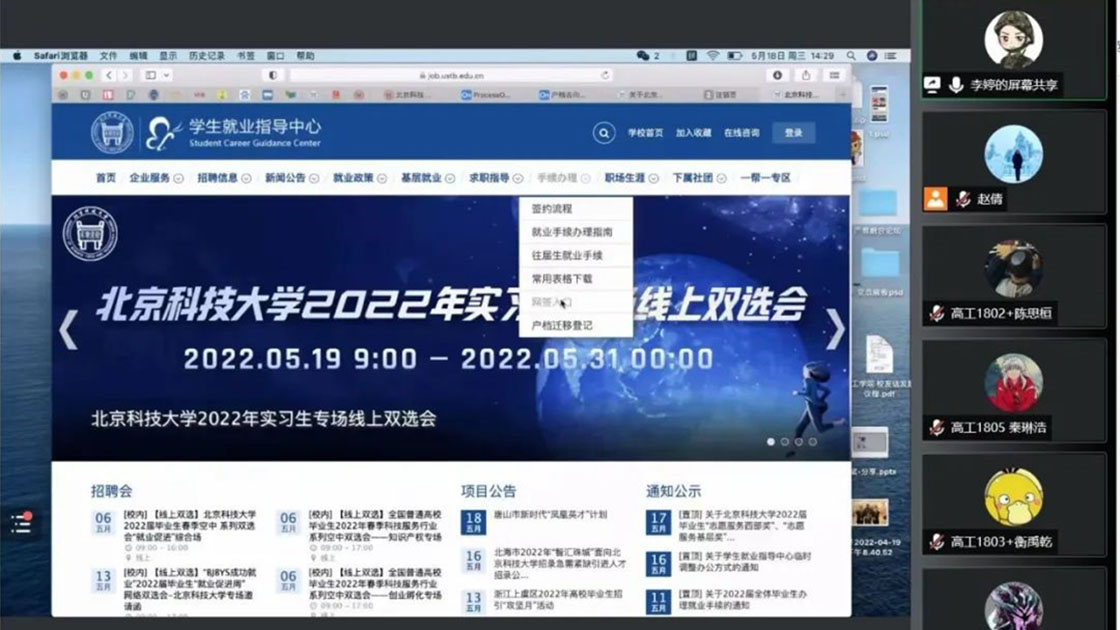
Task: Open the Apple menu
Action: [x=16, y=56]
